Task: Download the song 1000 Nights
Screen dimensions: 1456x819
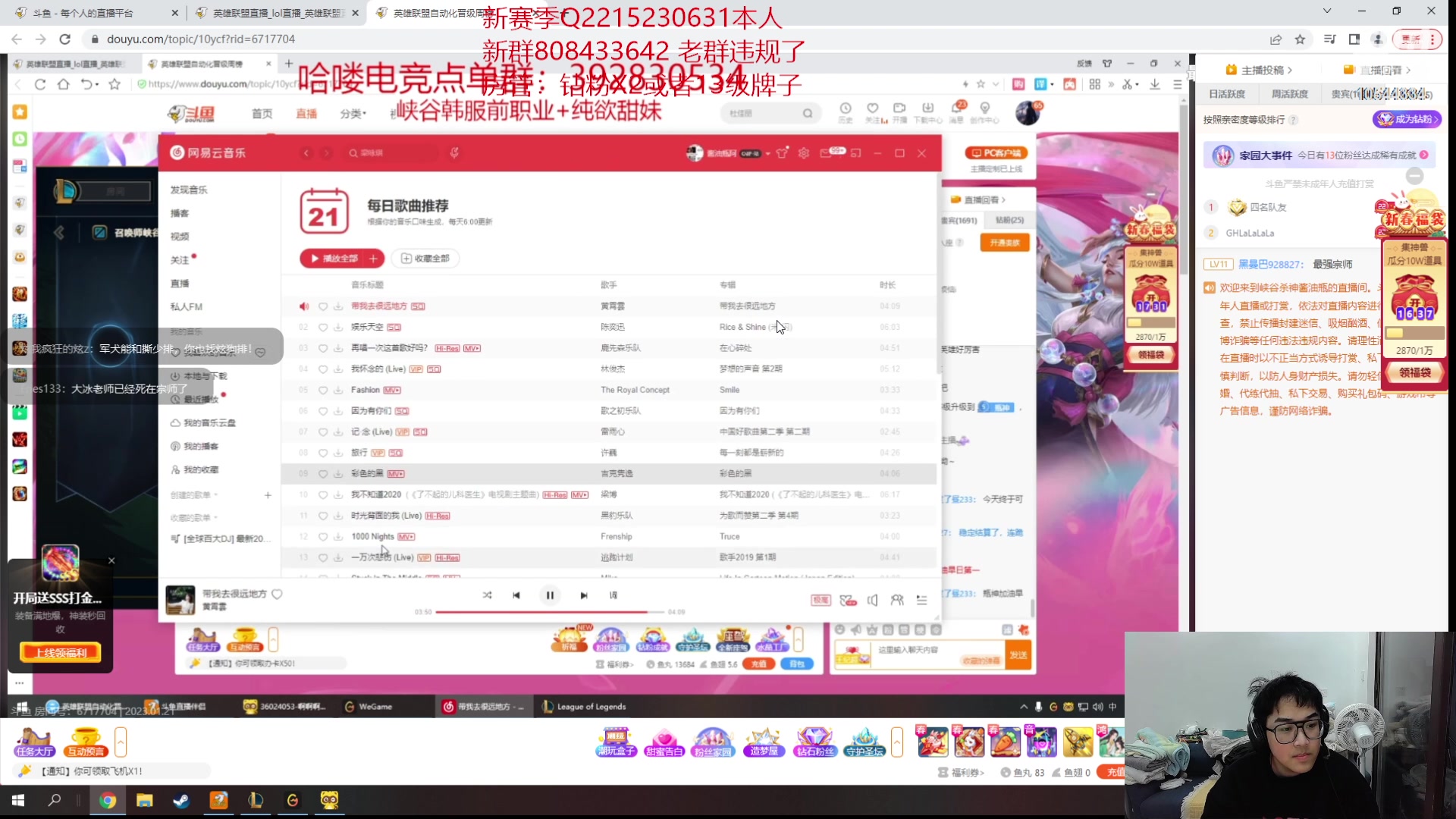Action: (338, 536)
